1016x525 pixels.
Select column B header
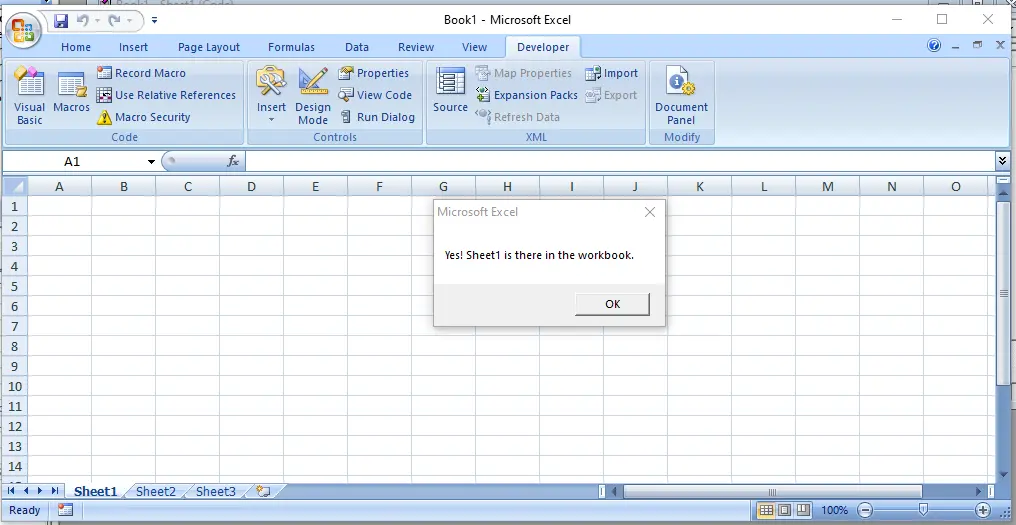124,187
